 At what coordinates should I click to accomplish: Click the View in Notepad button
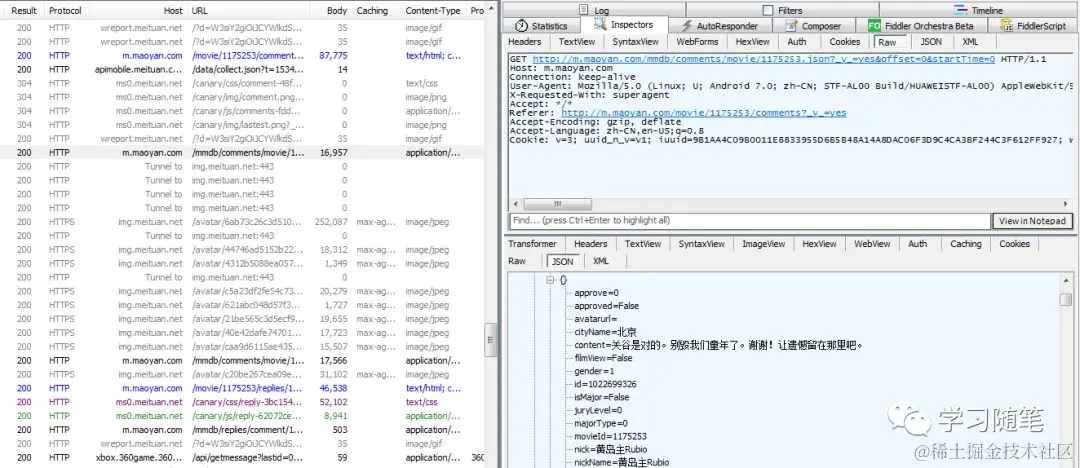[1032, 221]
